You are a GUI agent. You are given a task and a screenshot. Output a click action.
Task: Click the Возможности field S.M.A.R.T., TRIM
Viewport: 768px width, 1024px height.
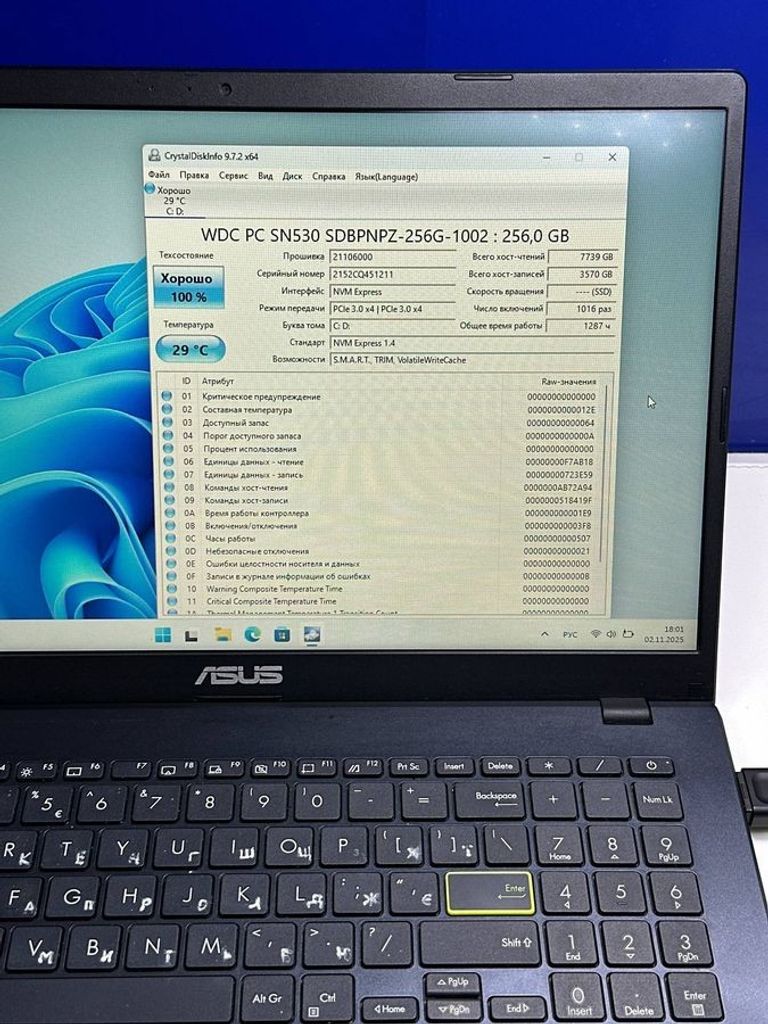[x=472, y=360]
